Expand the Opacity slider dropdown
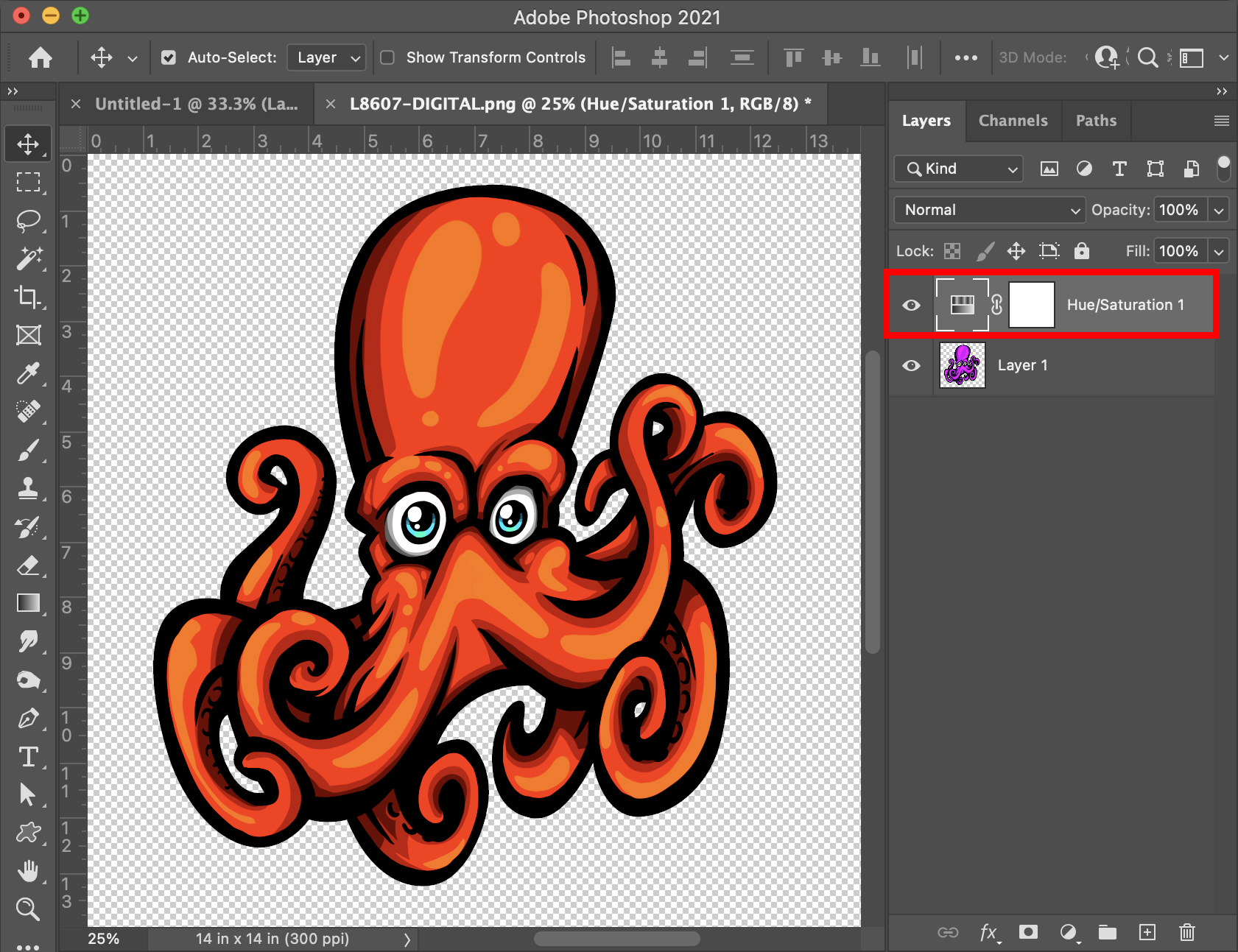 click(1219, 210)
